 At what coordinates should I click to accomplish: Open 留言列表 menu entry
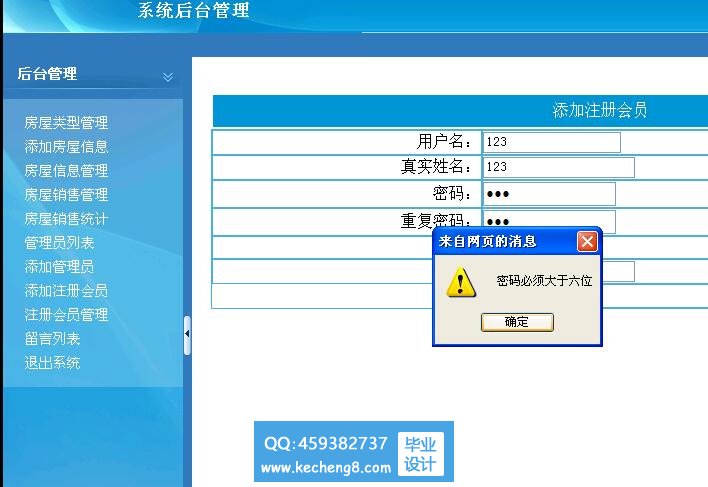click(x=52, y=339)
